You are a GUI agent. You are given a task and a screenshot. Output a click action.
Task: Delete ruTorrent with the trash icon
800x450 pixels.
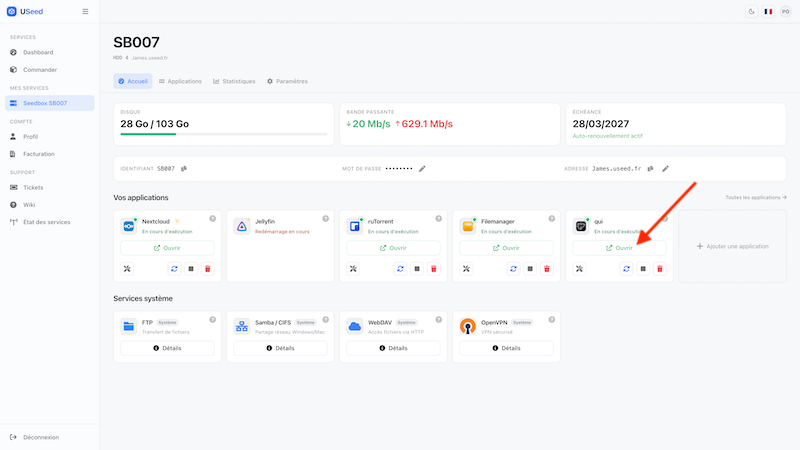434,269
